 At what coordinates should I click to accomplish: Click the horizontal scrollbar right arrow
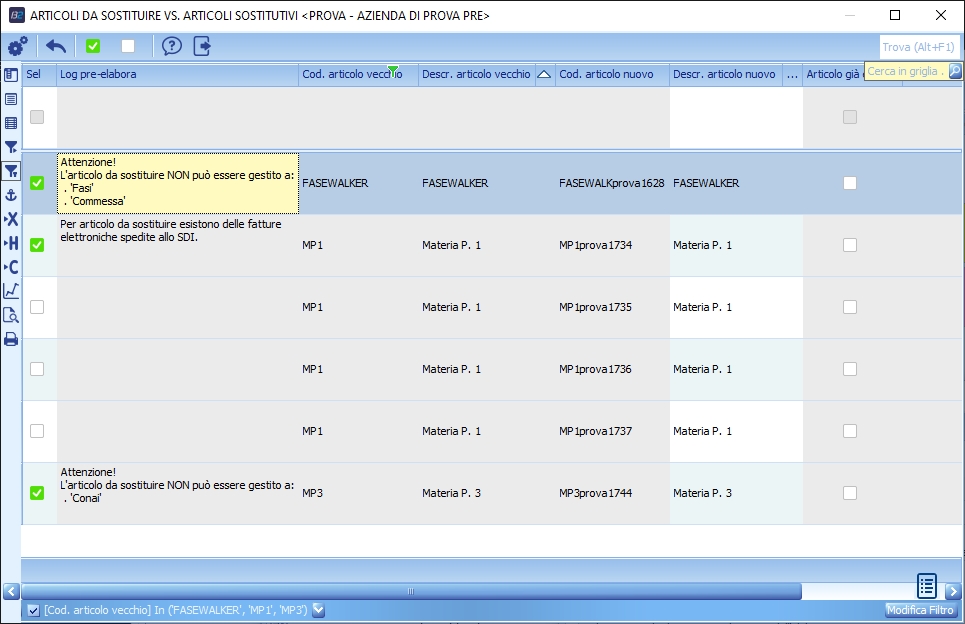coord(953,591)
